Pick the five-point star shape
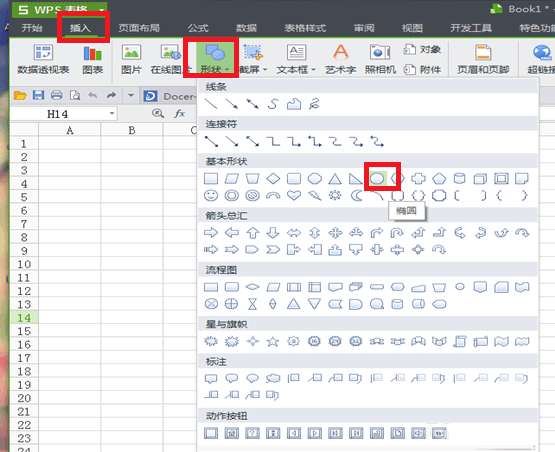Viewport: 555px width, 452px height. 273,341
